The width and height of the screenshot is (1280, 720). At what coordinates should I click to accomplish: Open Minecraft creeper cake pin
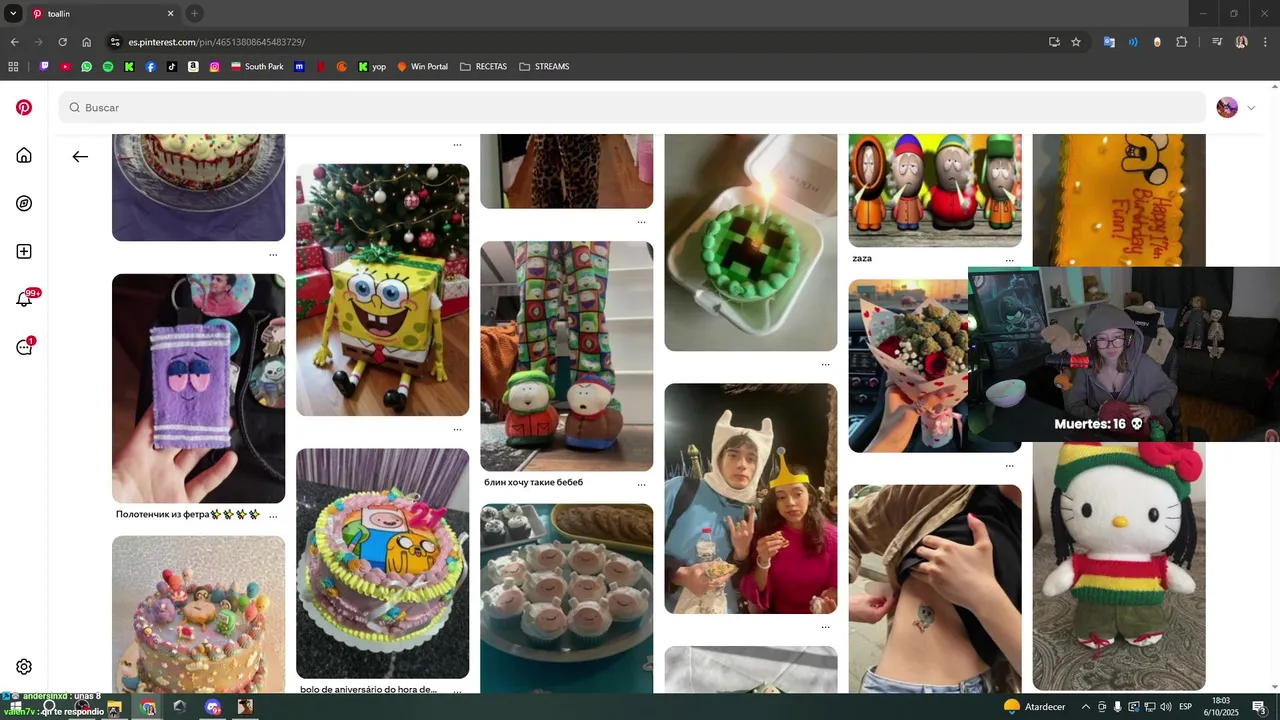751,243
